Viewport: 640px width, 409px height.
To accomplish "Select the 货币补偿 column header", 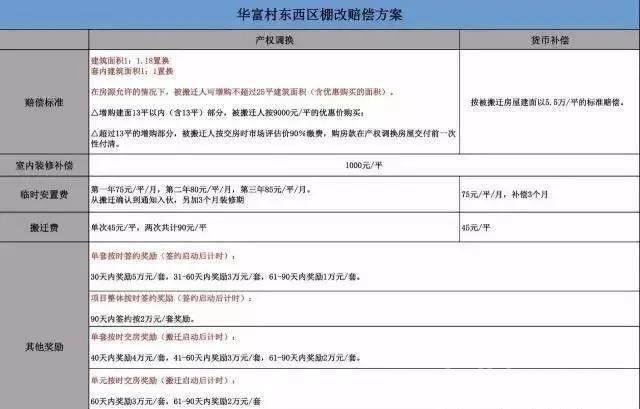I will coord(548,40).
